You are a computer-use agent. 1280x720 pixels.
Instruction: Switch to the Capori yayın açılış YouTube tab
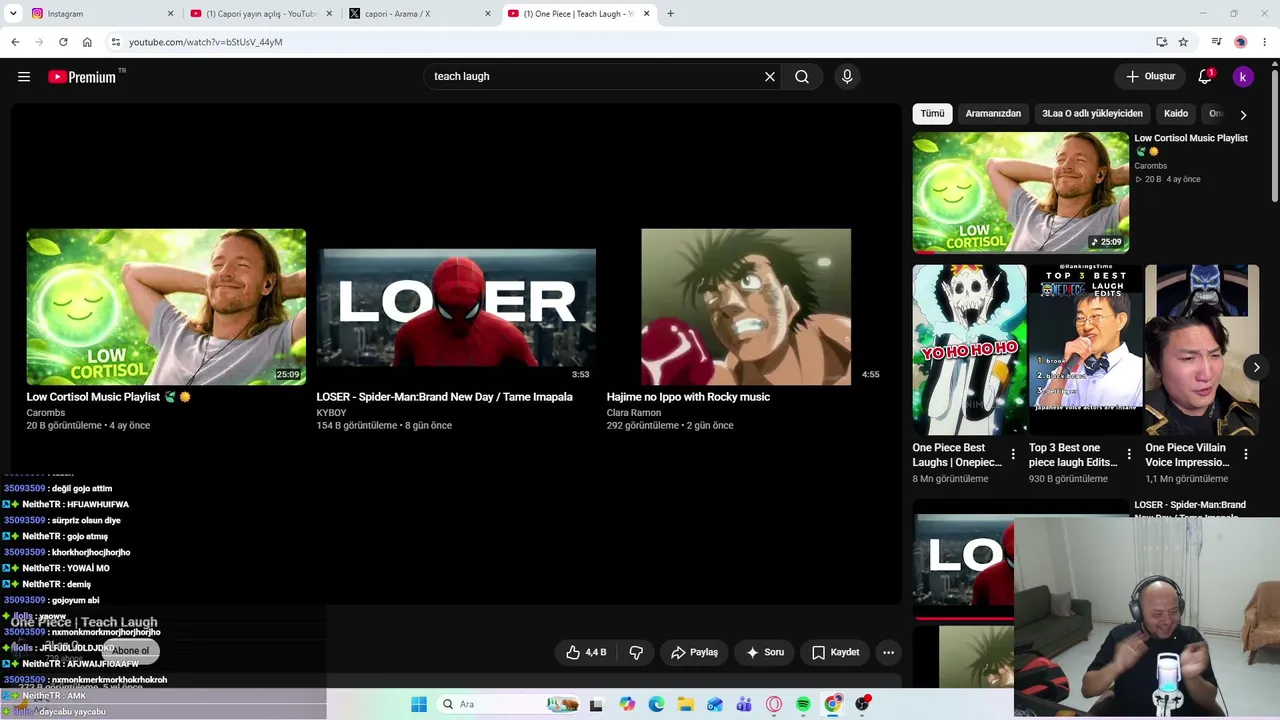pos(259,14)
